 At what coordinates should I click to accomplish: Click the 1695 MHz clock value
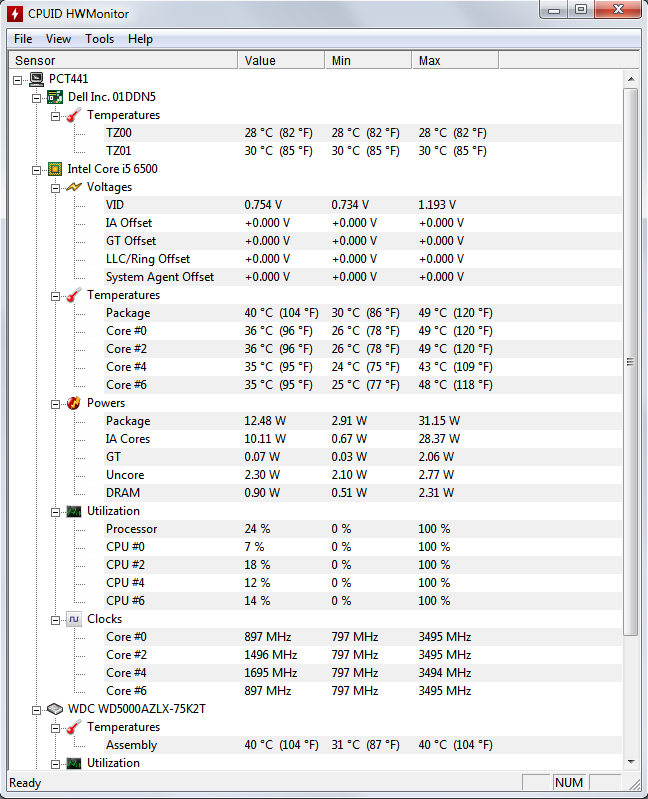(271, 673)
